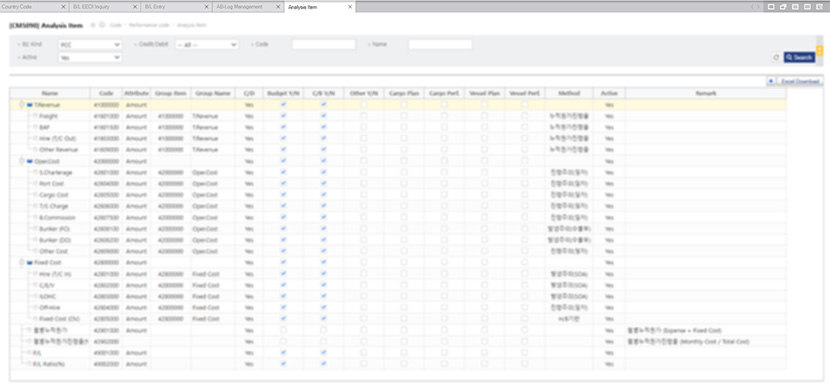Close the Analysis Item tab
This screenshot has width=830, height=388.
[x=349, y=7]
